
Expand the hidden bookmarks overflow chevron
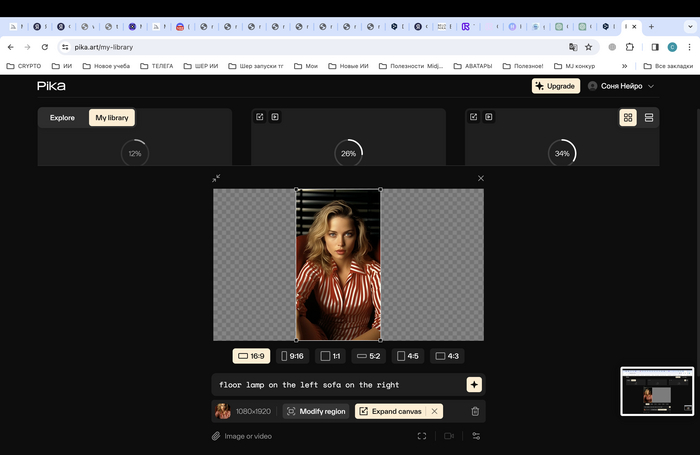click(x=625, y=66)
